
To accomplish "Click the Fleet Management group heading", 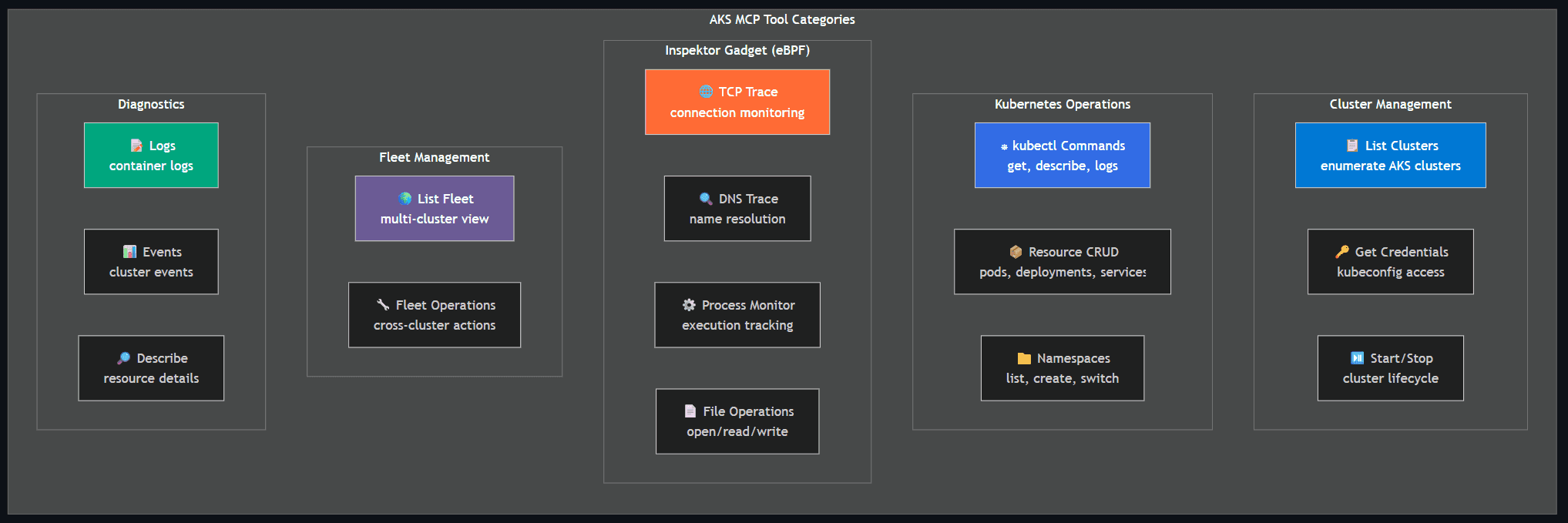I will 435,157.
